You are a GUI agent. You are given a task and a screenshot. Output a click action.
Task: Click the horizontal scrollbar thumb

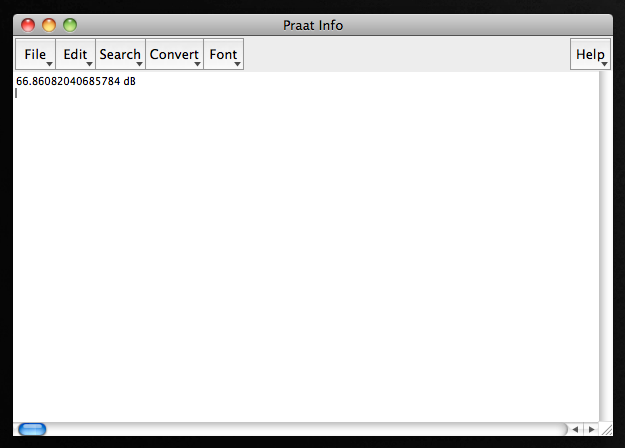point(32,429)
